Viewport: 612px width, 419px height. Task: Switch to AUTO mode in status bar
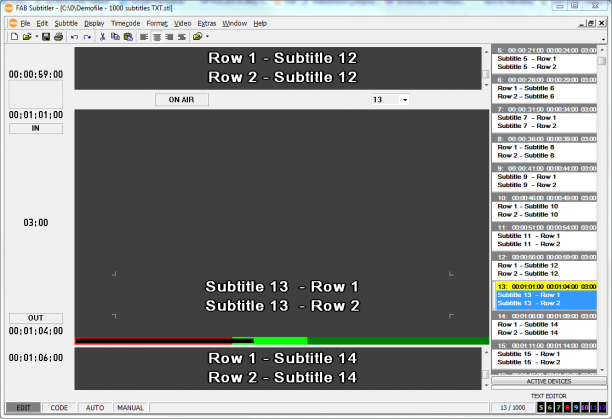point(95,408)
